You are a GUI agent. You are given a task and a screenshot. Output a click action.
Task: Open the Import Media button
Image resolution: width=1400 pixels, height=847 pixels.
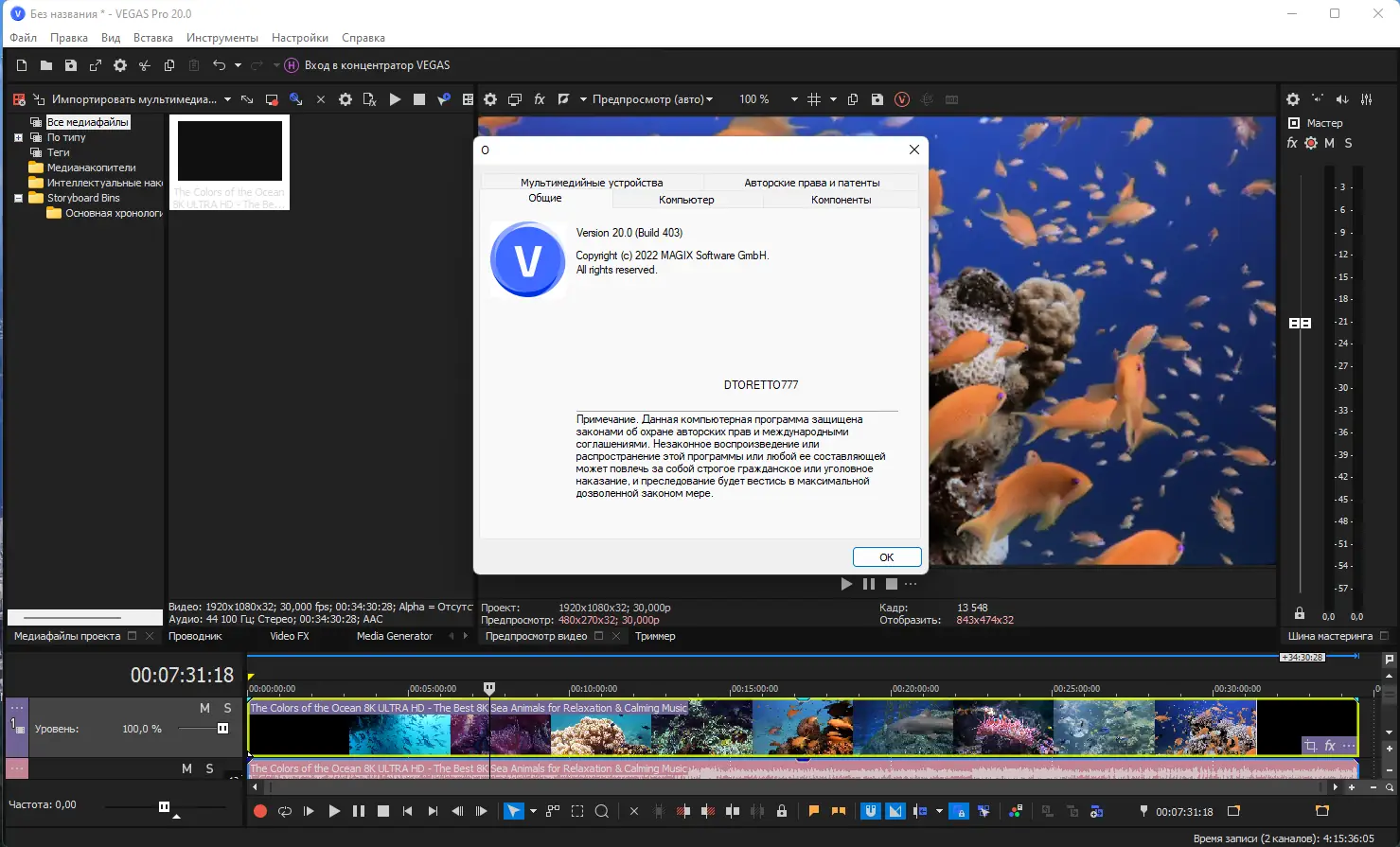coord(124,99)
